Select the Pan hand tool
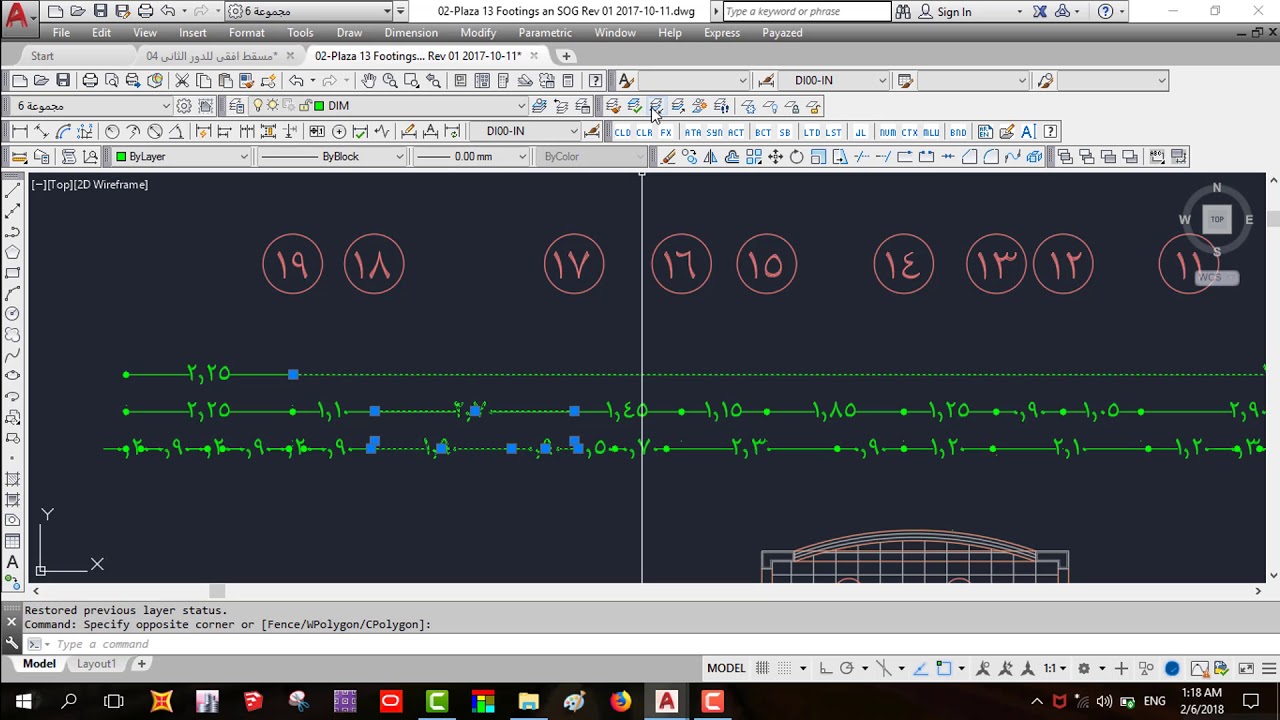This screenshot has height=720, width=1280. click(x=369, y=80)
